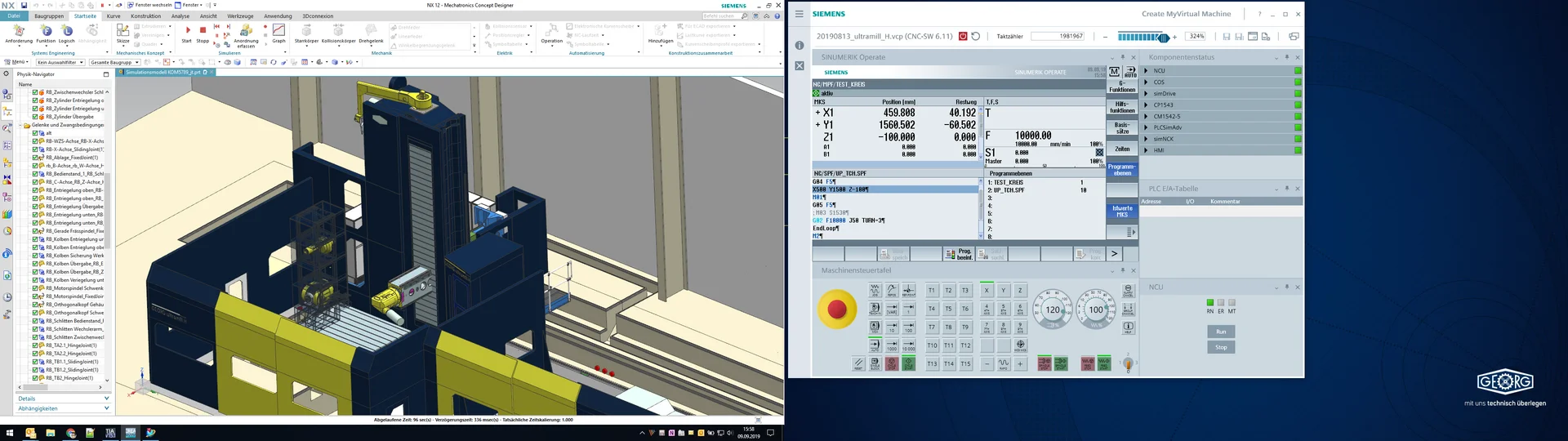Click the SINGLE BLOCK key
The image size is (1568, 441).
click(875, 363)
